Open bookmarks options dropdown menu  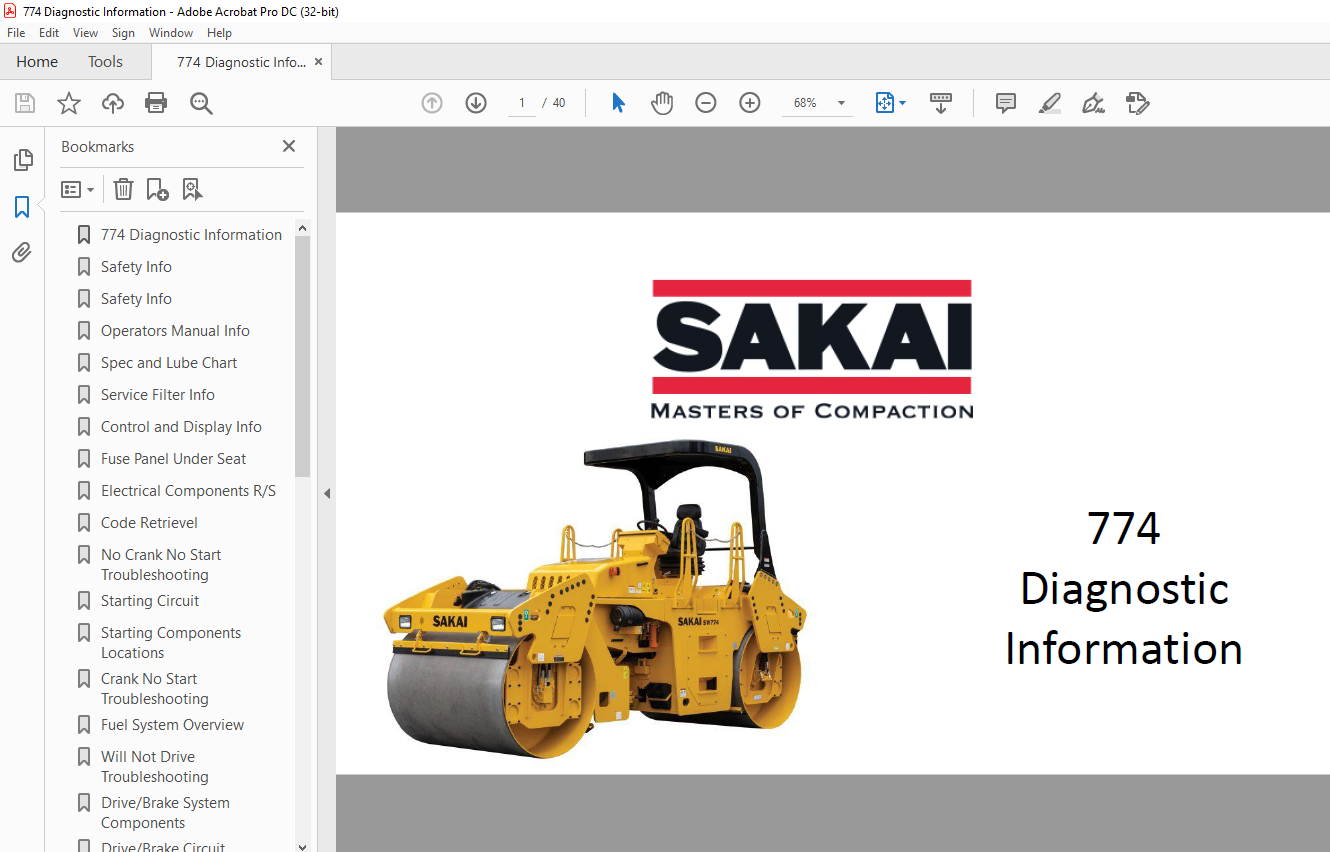click(x=77, y=189)
